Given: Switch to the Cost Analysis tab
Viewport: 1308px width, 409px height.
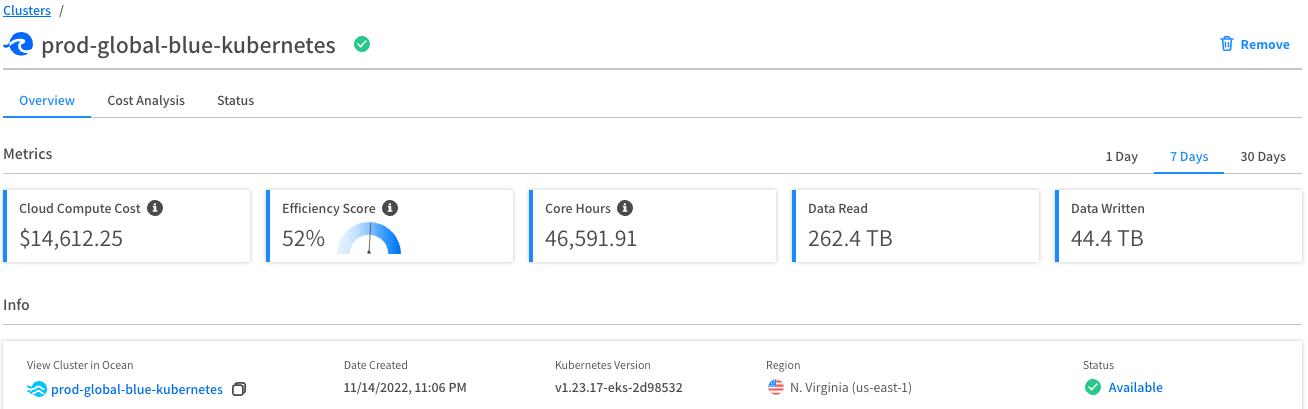Looking at the screenshot, I should click(x=146, y=100).
